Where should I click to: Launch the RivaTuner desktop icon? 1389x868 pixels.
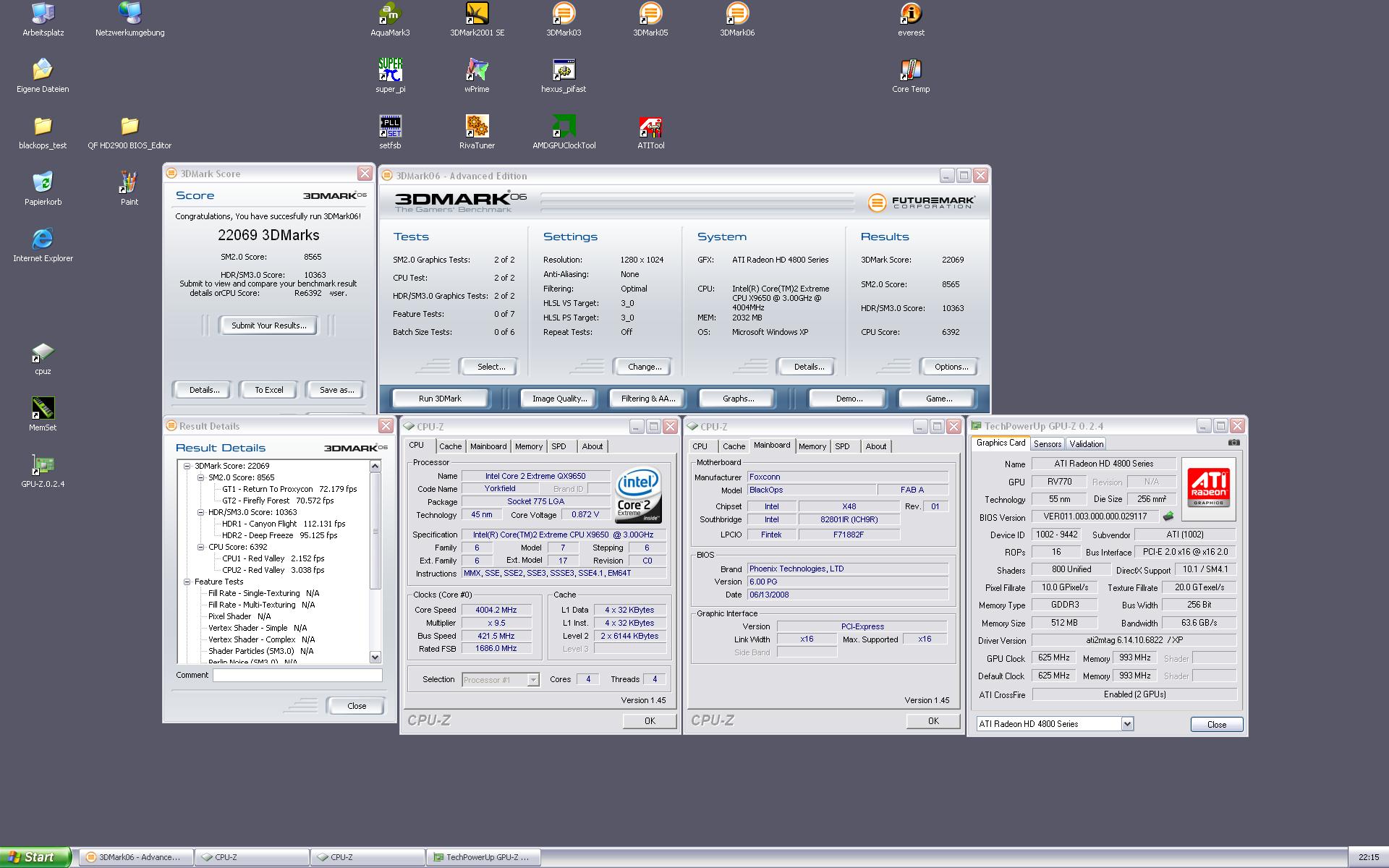(x=477, y=127)
